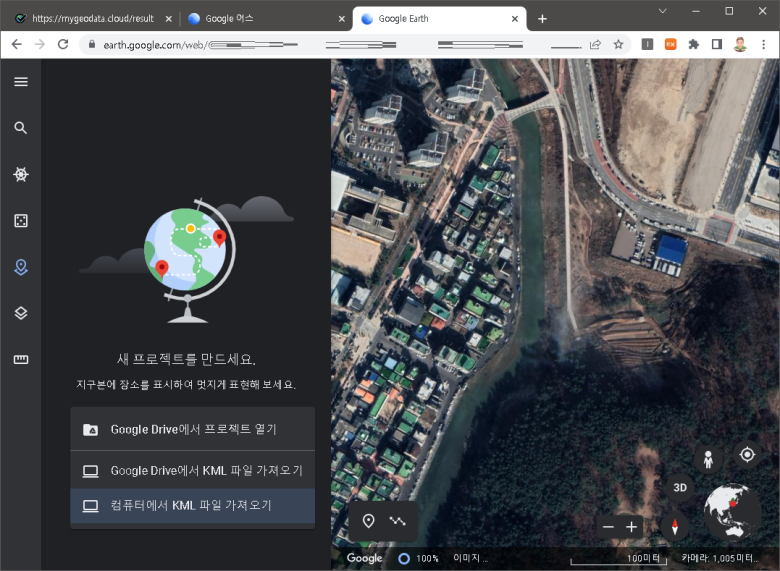Import KML file from Google Drive

point(193,470)
